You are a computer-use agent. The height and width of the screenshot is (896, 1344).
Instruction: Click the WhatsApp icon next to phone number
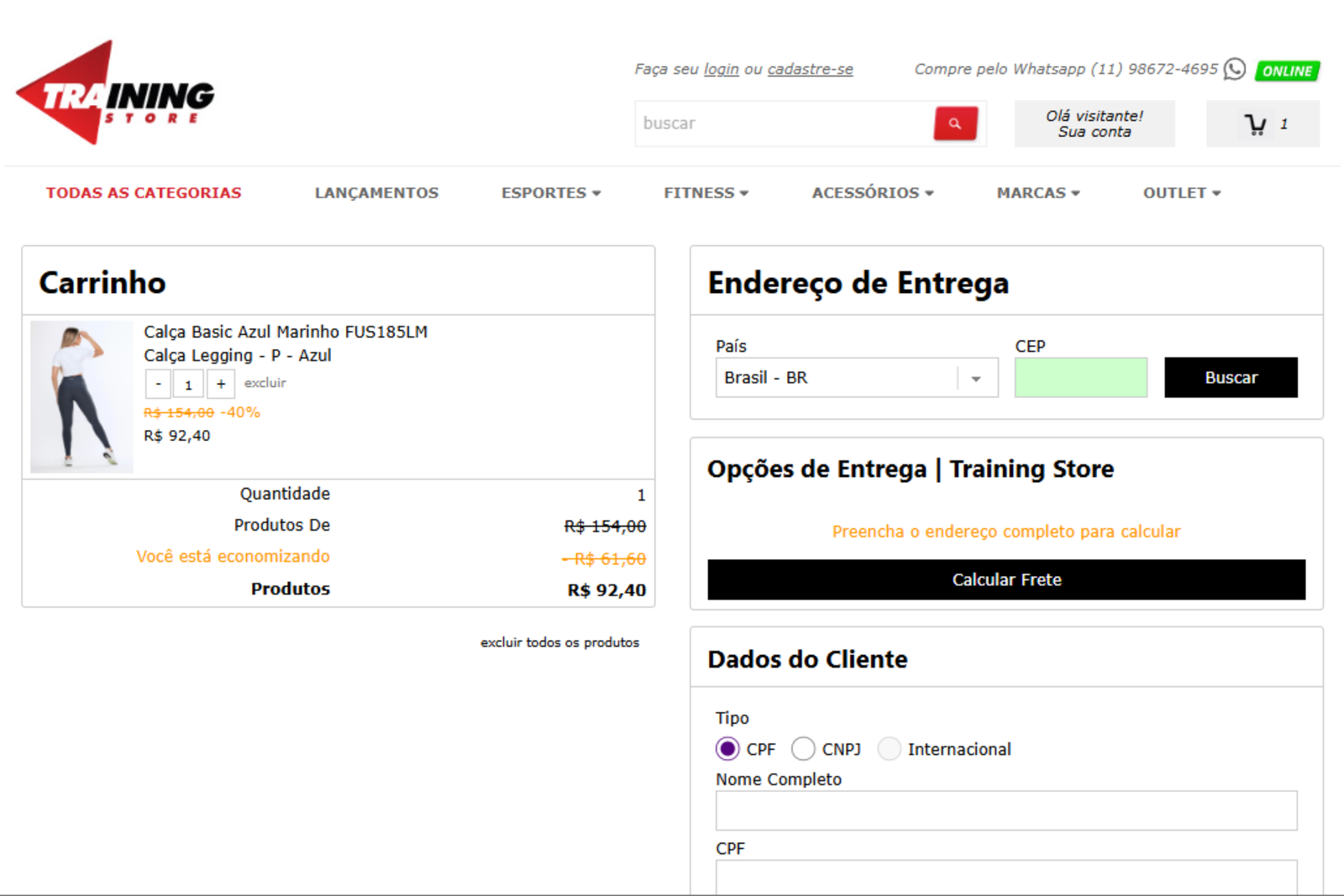[x=1232, y=70]
